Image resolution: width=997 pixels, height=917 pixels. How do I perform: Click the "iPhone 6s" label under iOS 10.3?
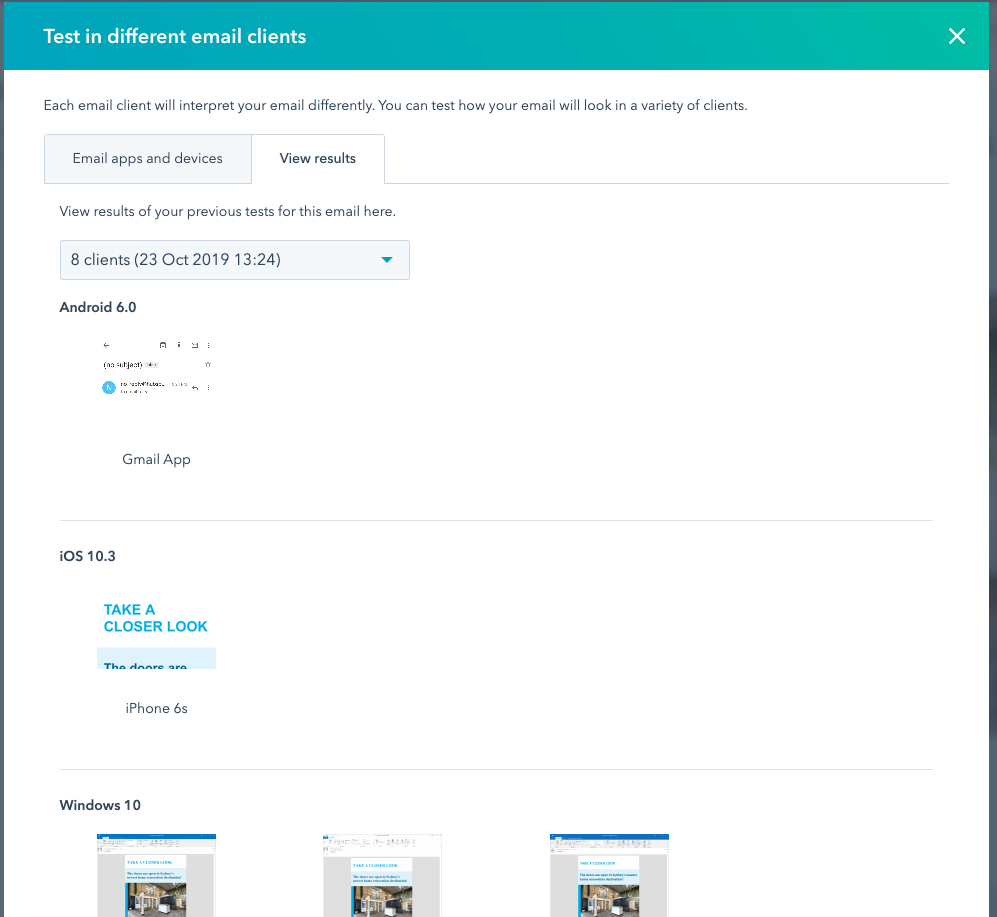point(156,708)
